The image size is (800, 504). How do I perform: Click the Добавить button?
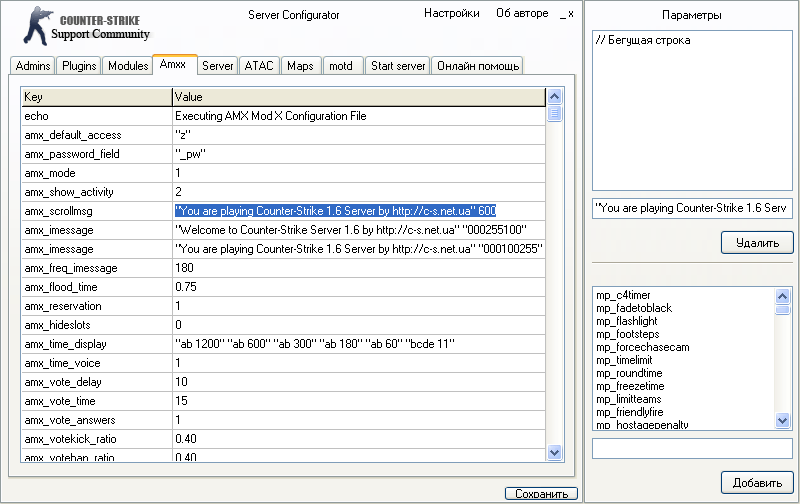coord(757,483)
